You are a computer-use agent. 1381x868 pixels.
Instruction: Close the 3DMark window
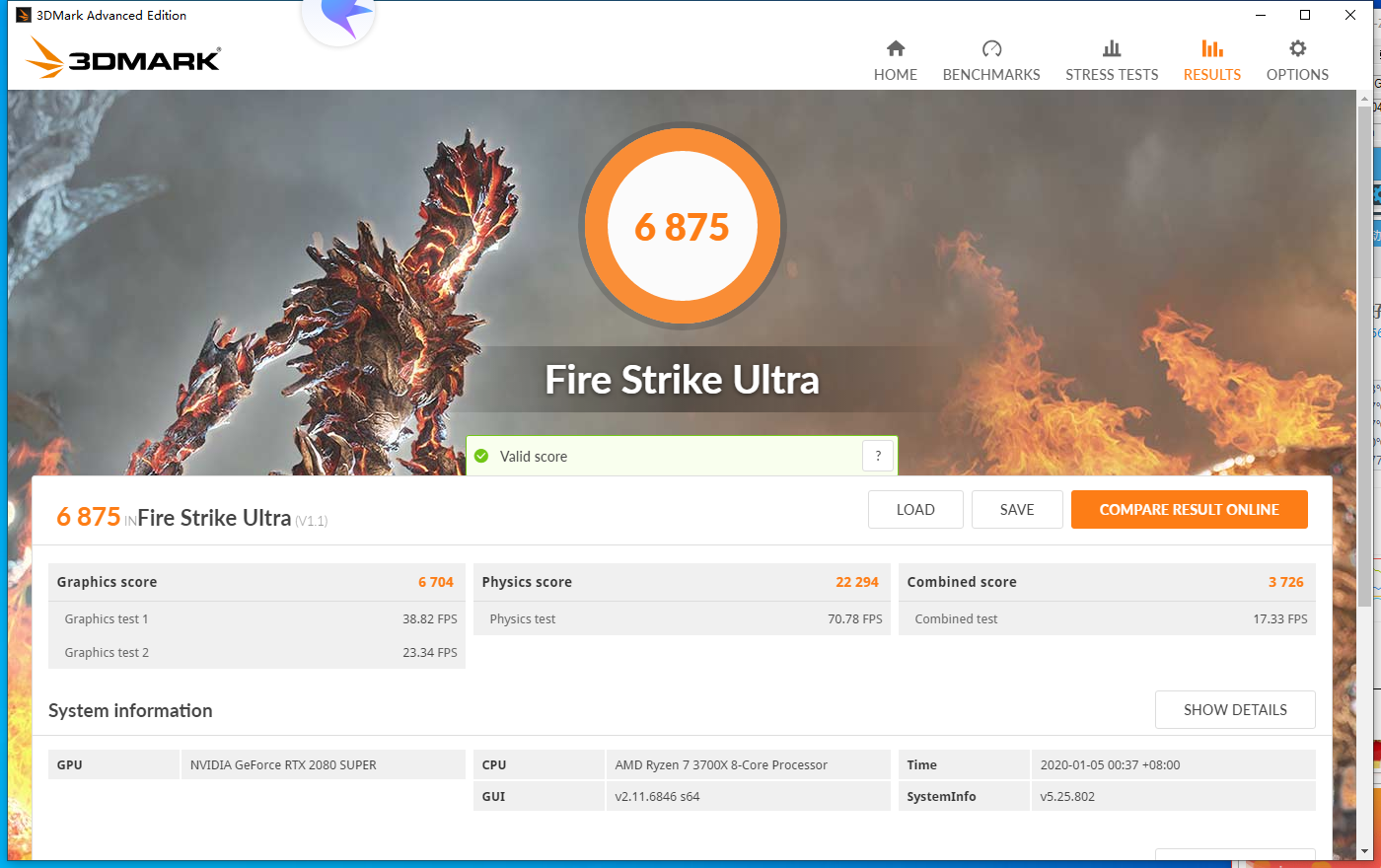tap(1350, 15)
